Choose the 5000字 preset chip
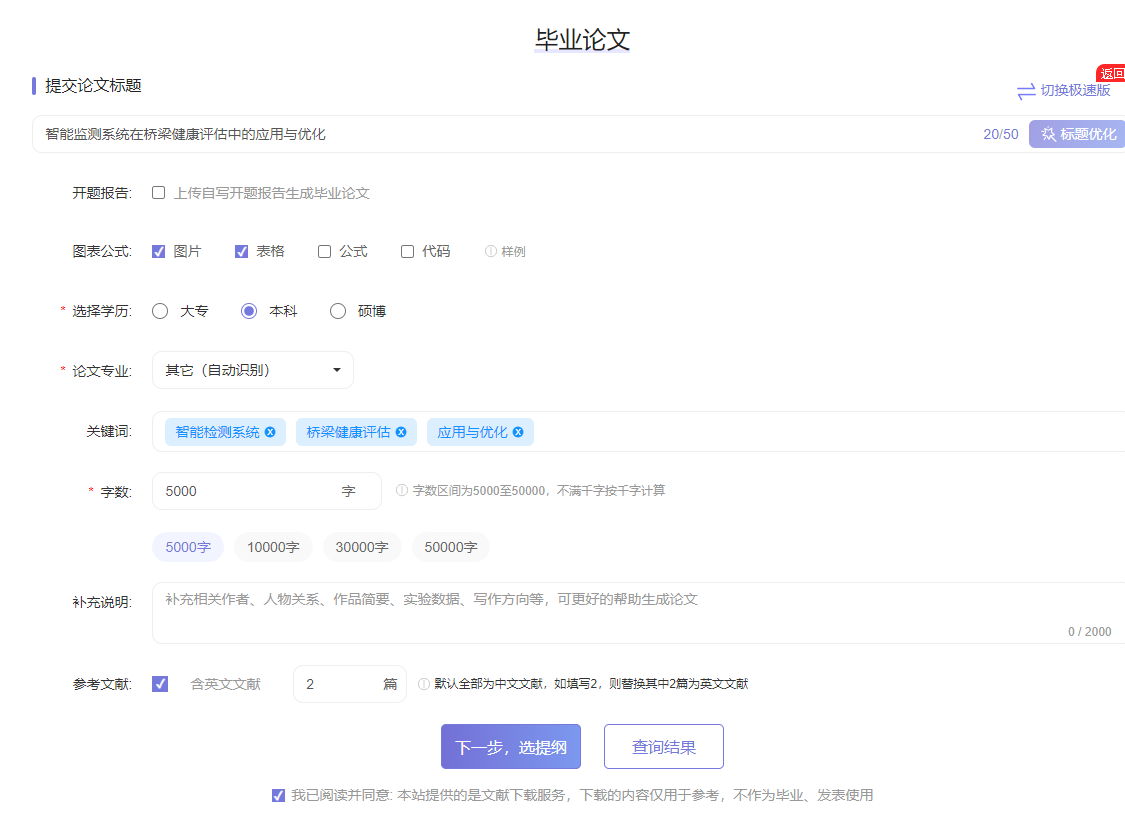This screenshot has width=1125, height=831. click(x=188, y=547)
